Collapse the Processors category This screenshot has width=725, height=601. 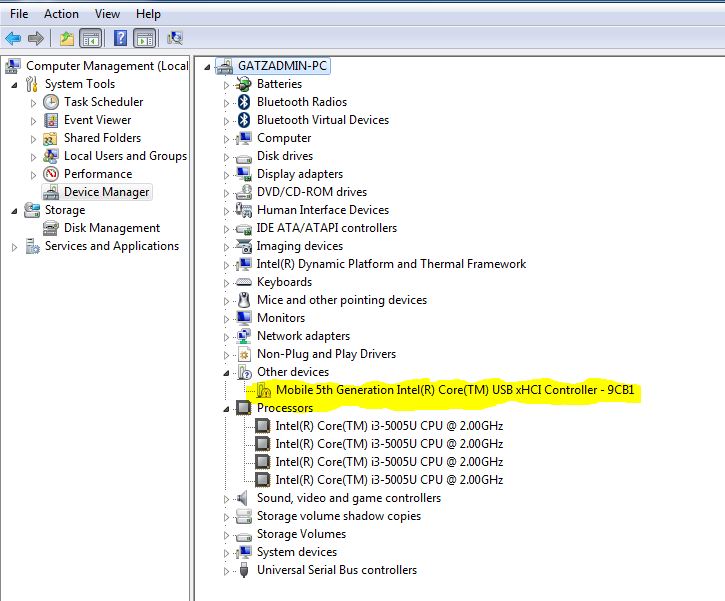click(226, 409)
